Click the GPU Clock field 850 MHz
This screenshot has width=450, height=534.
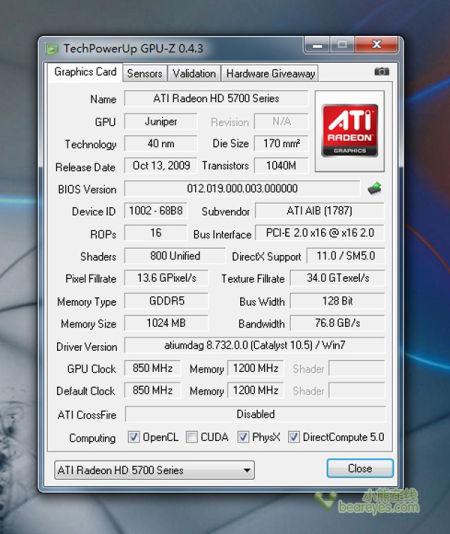[x=152, y=368]
